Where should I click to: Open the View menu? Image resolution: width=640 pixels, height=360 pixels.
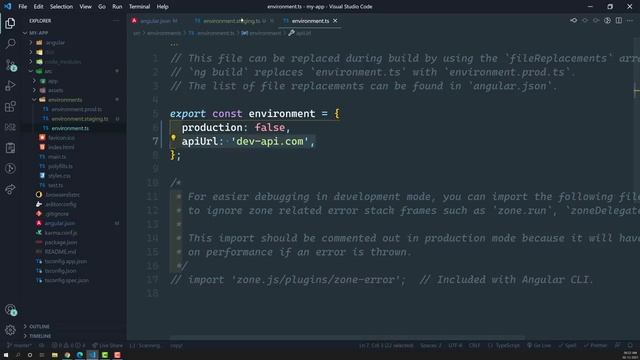85,7
